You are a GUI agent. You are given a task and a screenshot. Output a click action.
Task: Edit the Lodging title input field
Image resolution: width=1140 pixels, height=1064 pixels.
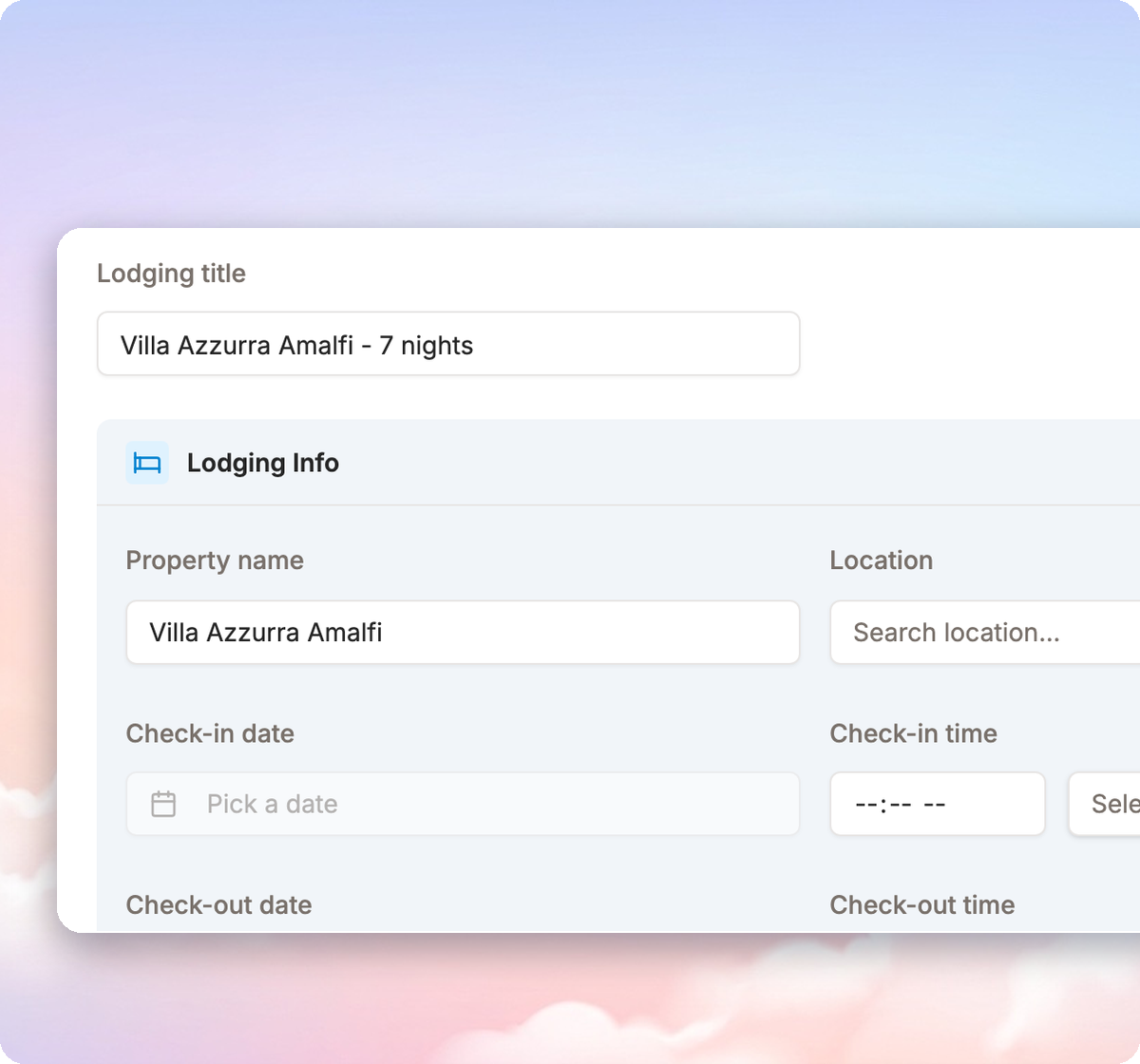(448, 344)
